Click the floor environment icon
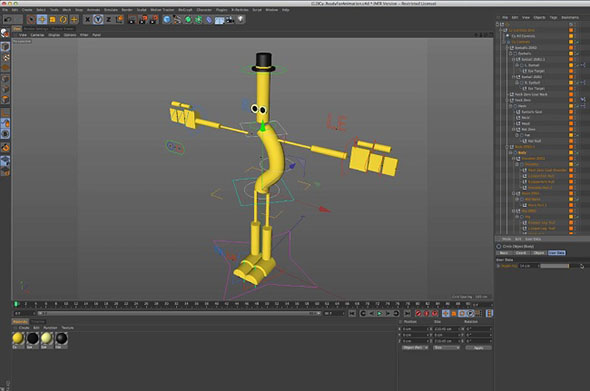The height and width of the screenshot is (391, 590). click(219, 20)
